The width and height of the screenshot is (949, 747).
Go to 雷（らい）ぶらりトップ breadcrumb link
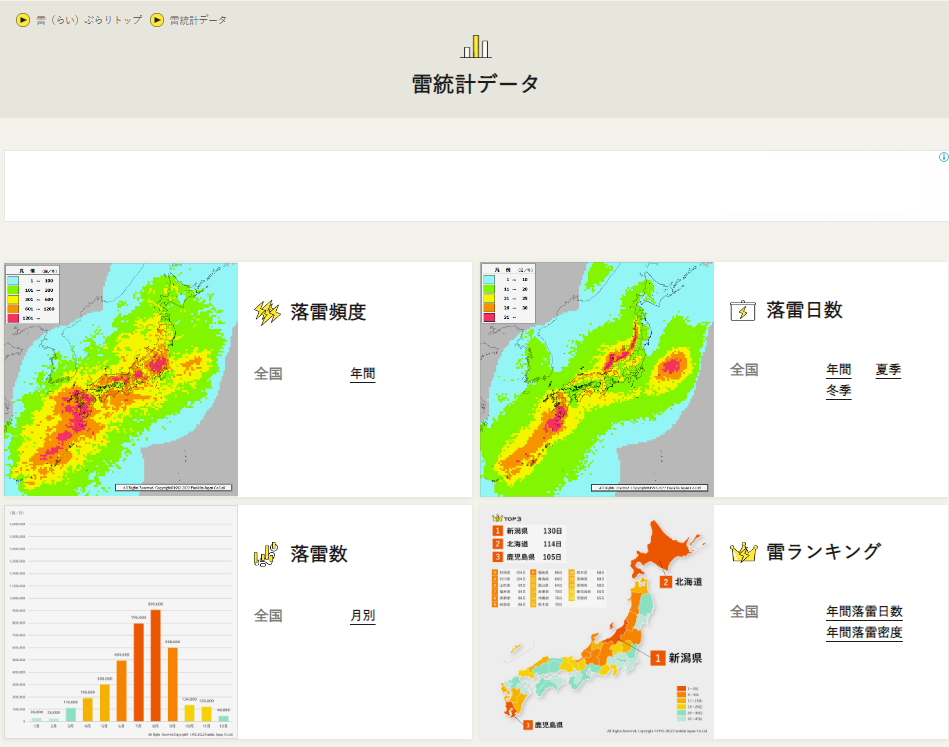tap(89, 20)
